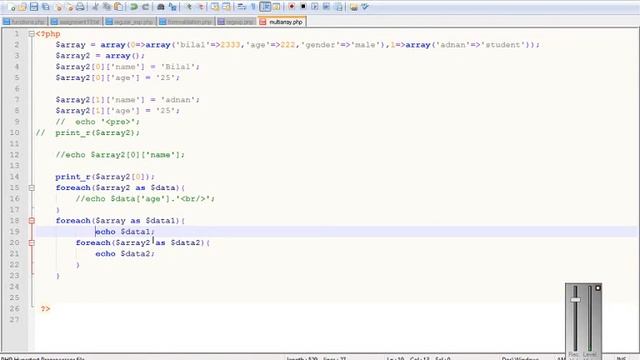
Task: Click 'echo $data1;' on the highlighted line
Action: pyautogui.click(x=125, y=232)
